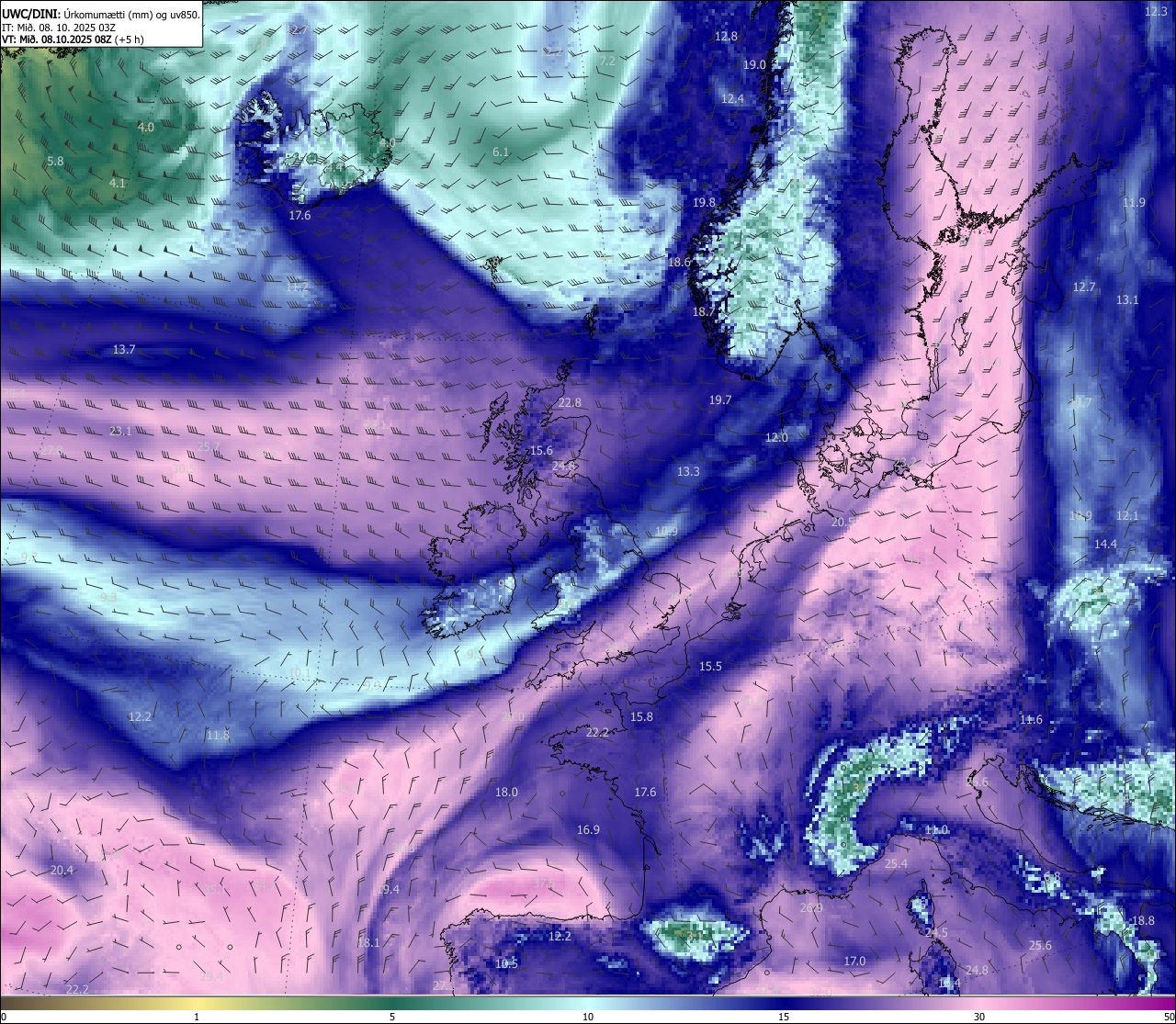This screenshot has height=1024, width=1176.
Task: Click the color scale label 30
Action: pos(979,1017)
